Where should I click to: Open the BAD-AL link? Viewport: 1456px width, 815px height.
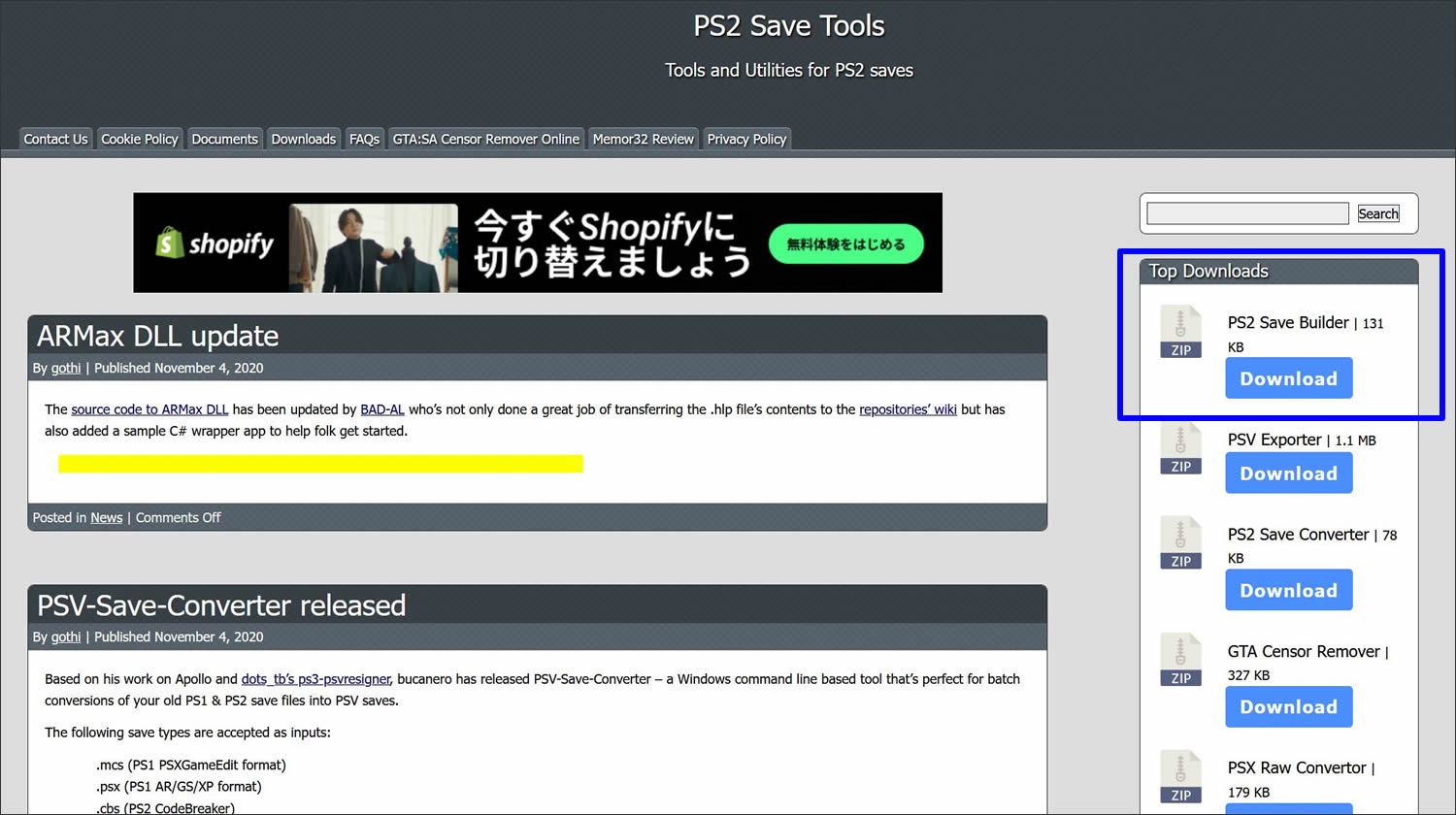[x=382, y=409]
